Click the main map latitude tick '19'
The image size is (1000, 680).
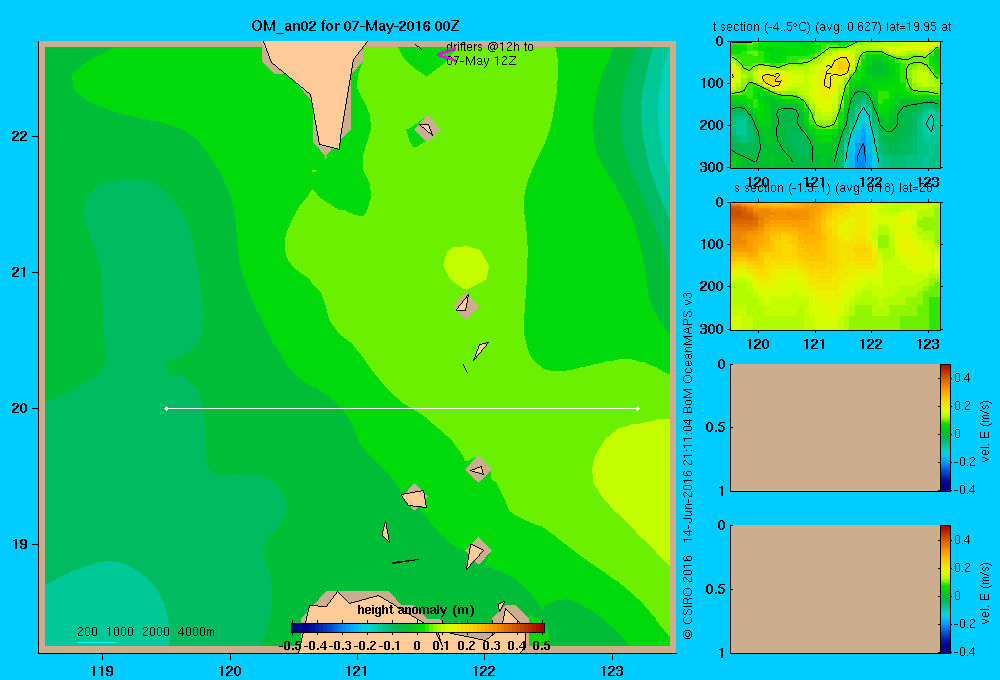[19, 544]
